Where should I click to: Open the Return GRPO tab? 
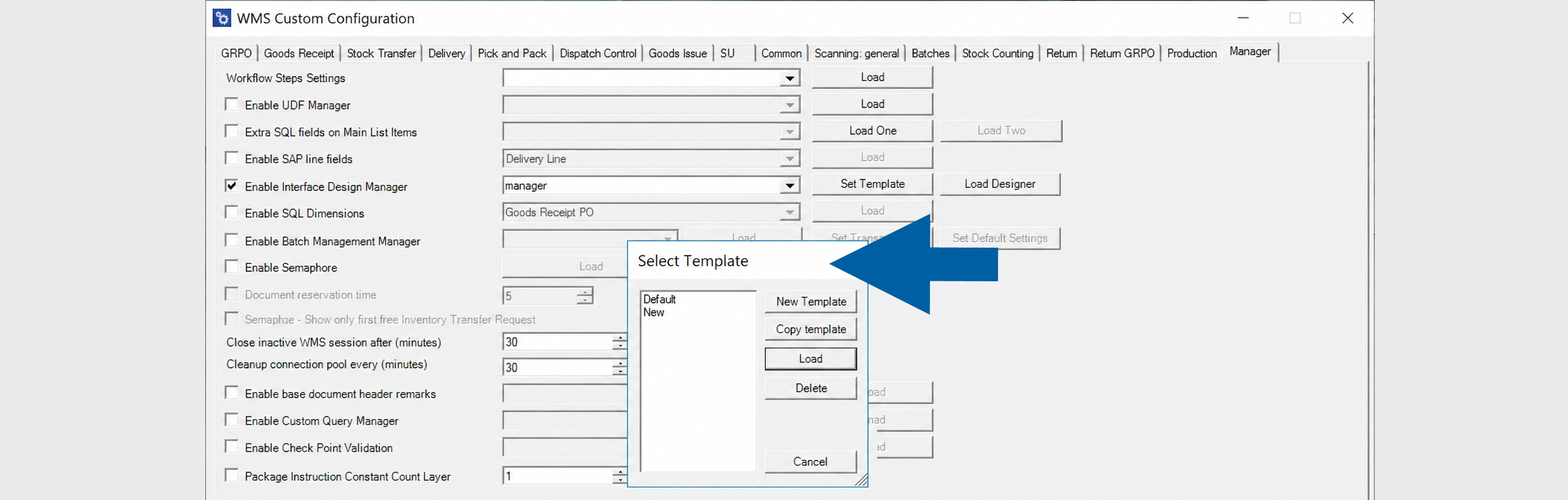(x=1122, y=53)
